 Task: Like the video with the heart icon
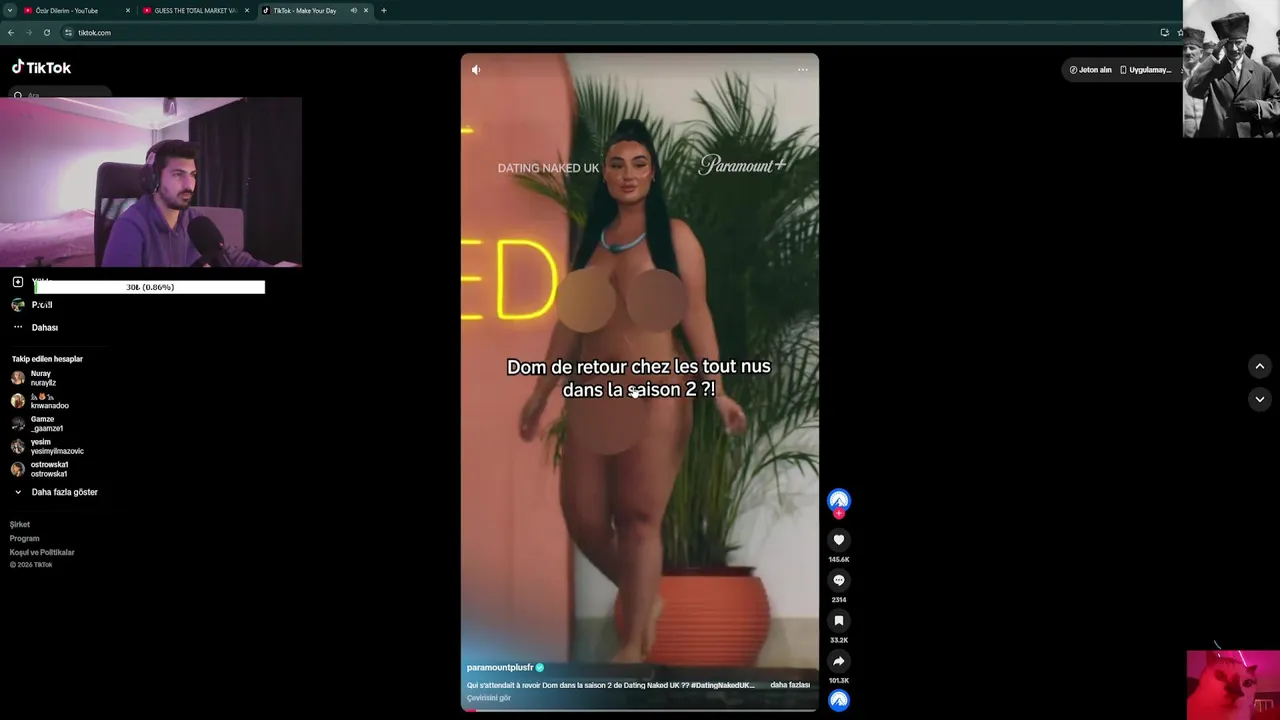point(839,540)
